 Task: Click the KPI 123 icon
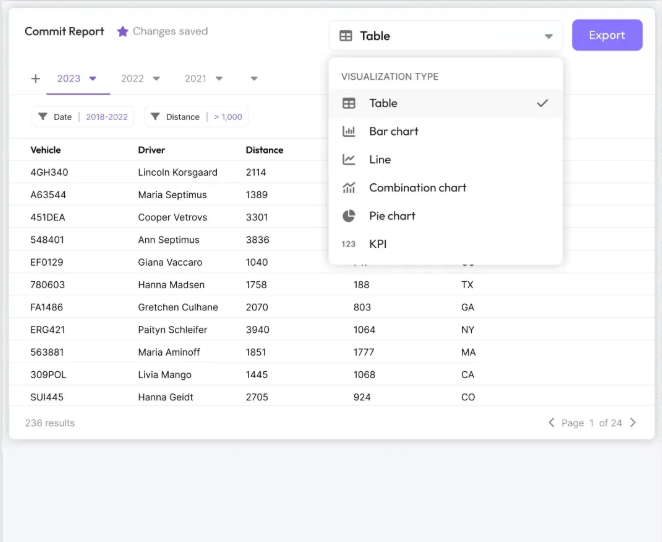(x=349, y=244)
